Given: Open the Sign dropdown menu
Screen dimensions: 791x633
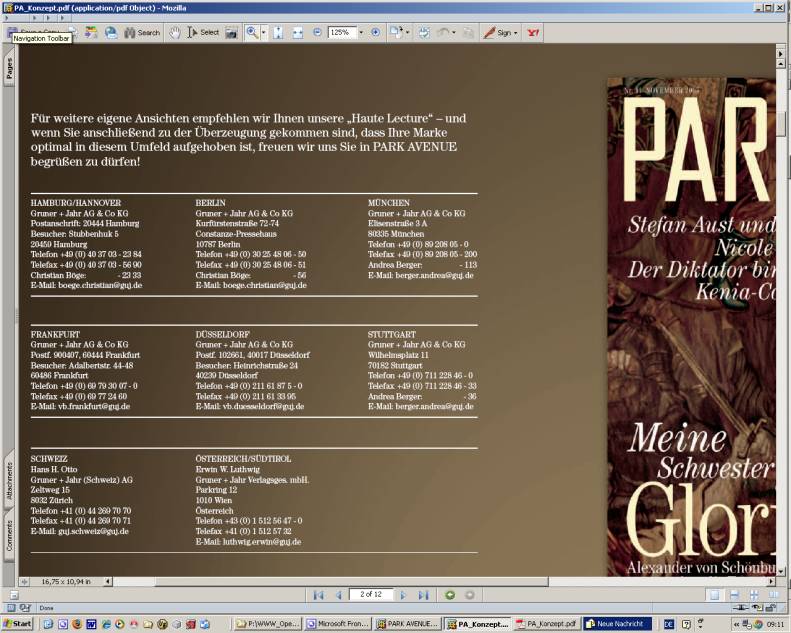Looking at the screenshot, I should (x=500, y=33).
